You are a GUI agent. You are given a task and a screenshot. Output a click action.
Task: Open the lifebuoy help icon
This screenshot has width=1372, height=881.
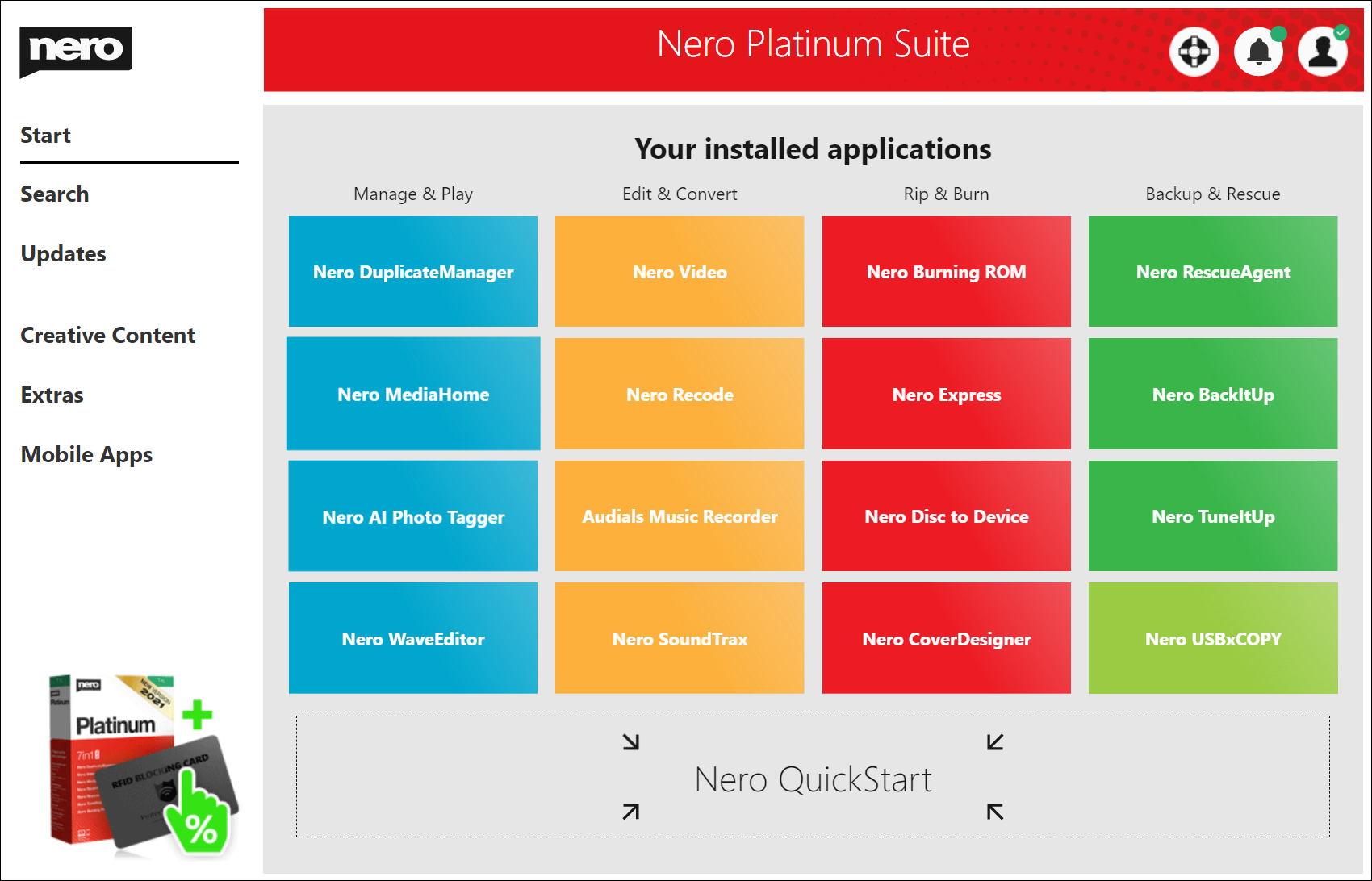pos(1194,52)
